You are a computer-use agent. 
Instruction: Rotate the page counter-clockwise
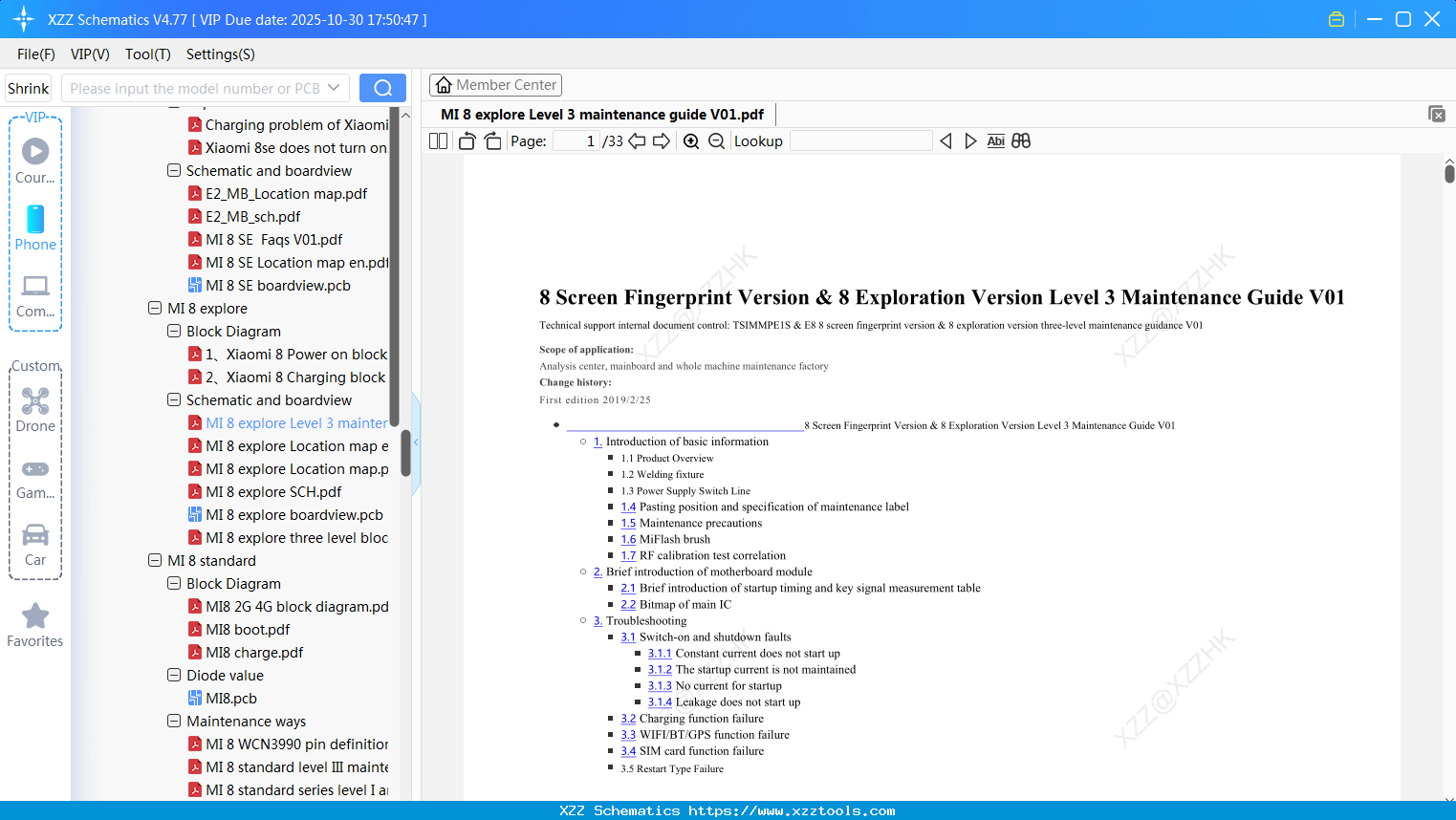pyautogui.click(x=467, y=141)
